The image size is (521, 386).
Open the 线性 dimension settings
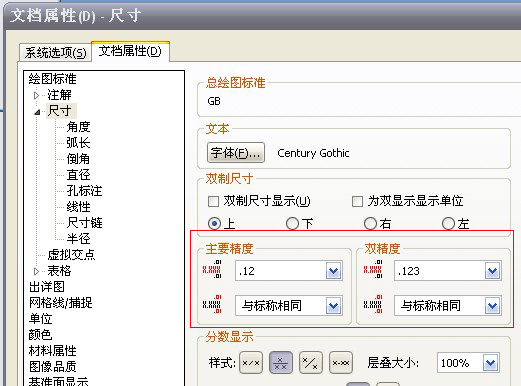pos(78,207)
